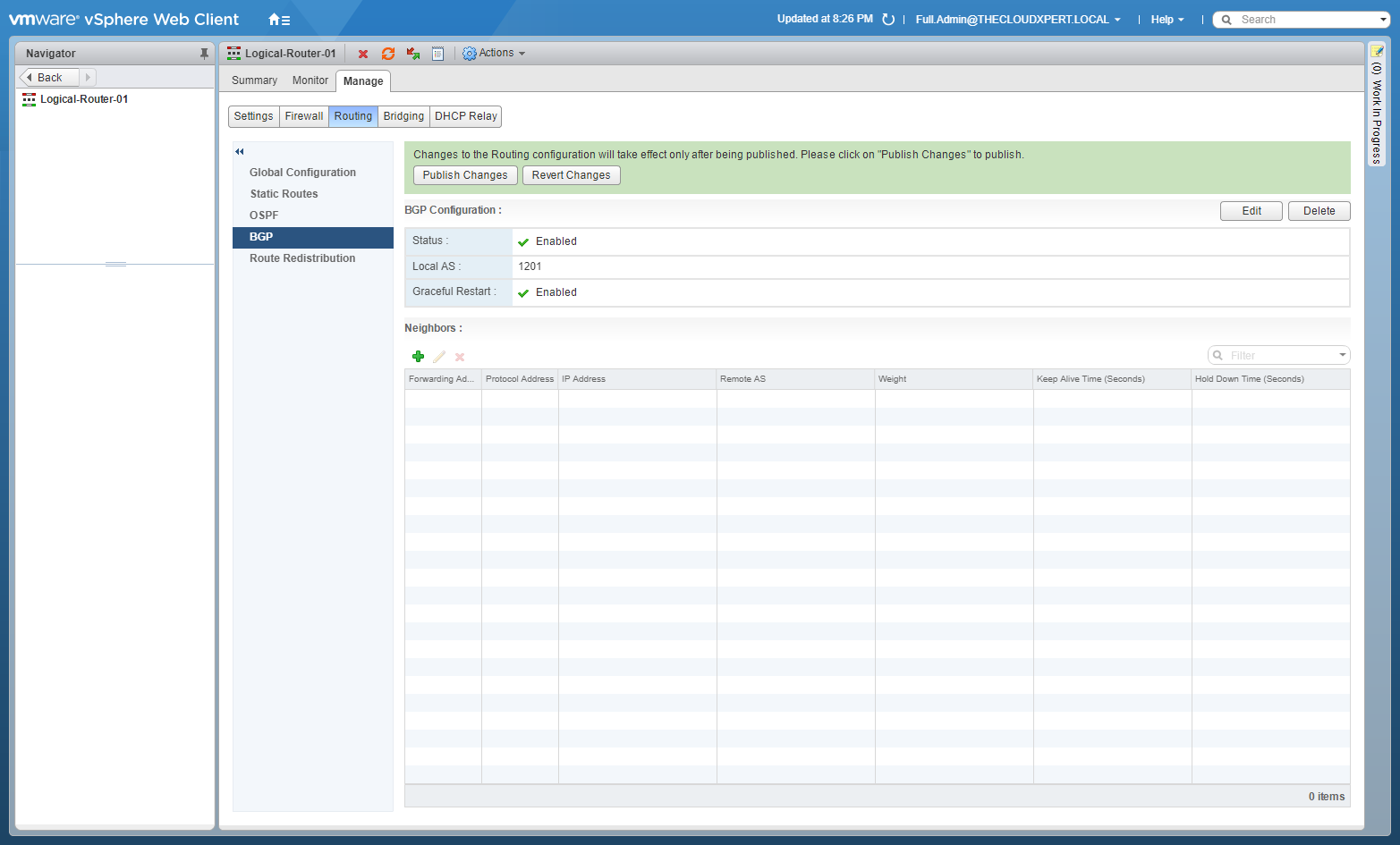Open the Actions dropdown menu
Viewport: 1400px width, 845px height.
click(x=494, y=54)
